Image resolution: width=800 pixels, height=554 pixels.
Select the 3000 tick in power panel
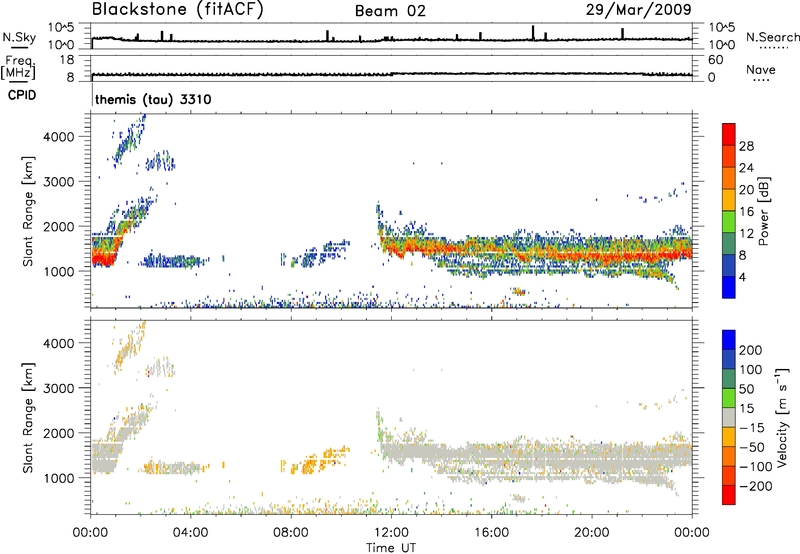tap(59, 182)
